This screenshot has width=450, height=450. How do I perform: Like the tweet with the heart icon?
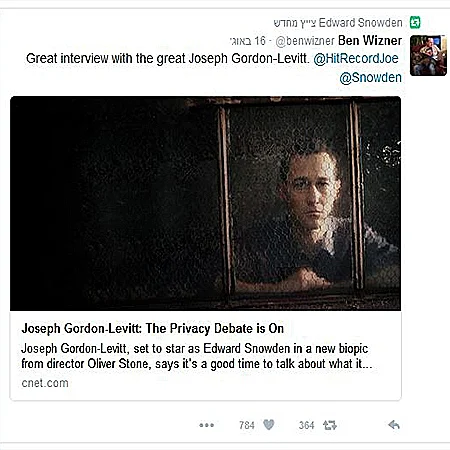pyautogui.click(x=269, y=425)
